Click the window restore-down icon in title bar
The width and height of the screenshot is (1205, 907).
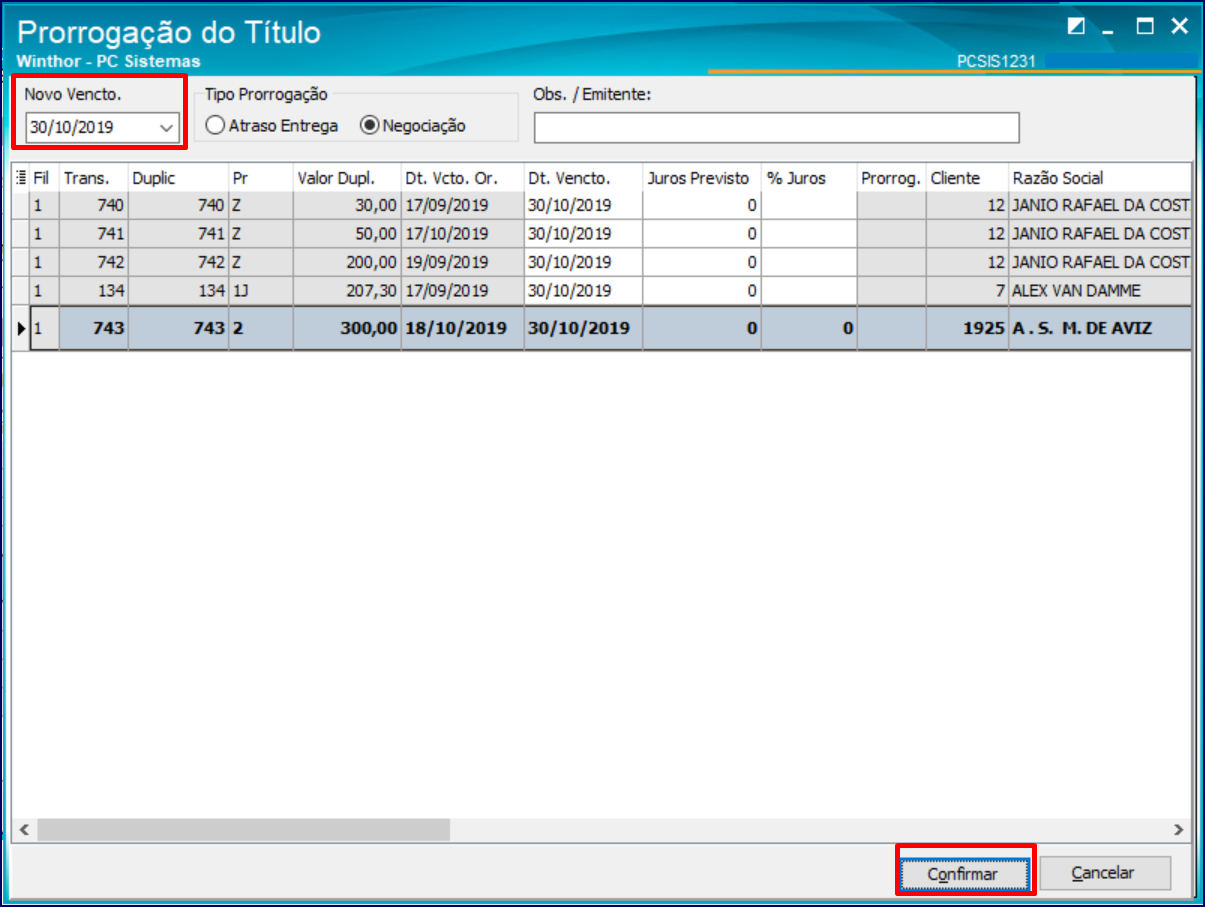tap(1076, 27)
